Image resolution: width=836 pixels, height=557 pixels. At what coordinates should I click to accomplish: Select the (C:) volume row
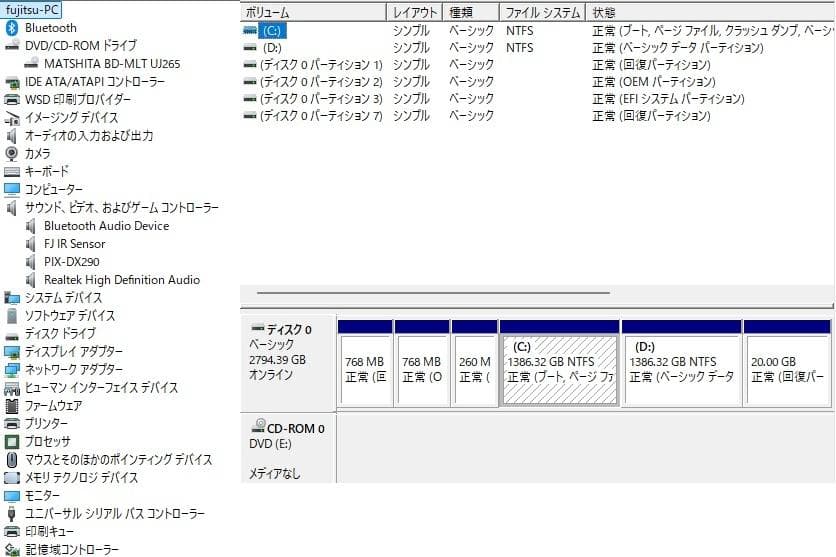click(537, 31)
